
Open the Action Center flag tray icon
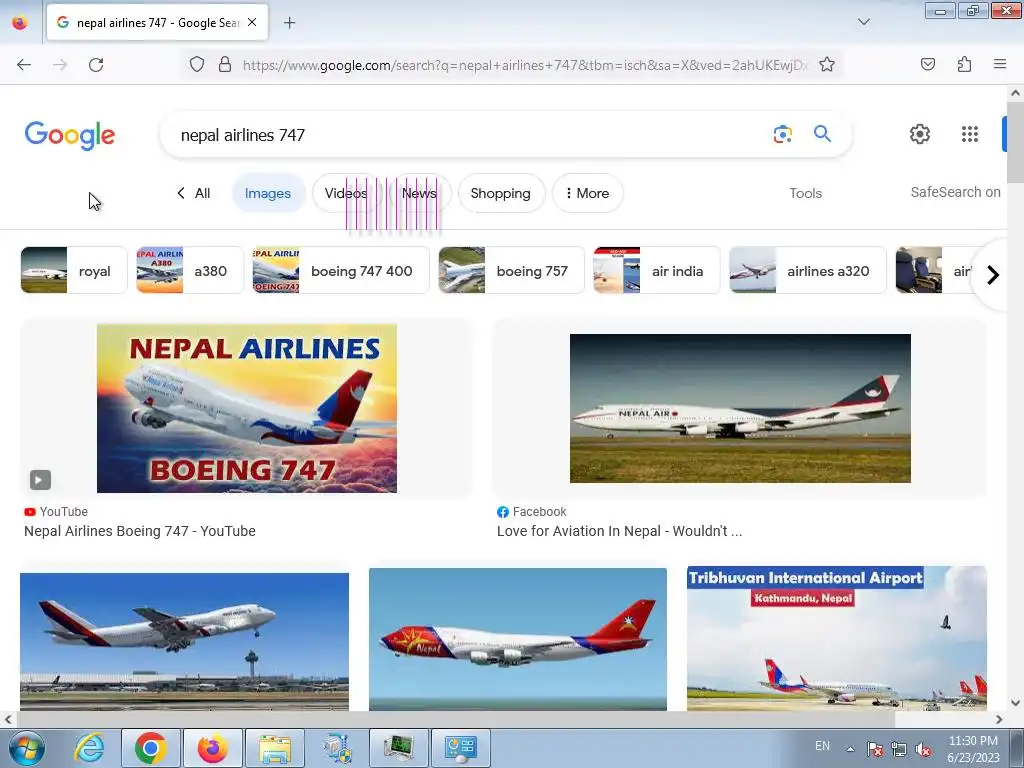pyautogui.click(x=875, y=749)
